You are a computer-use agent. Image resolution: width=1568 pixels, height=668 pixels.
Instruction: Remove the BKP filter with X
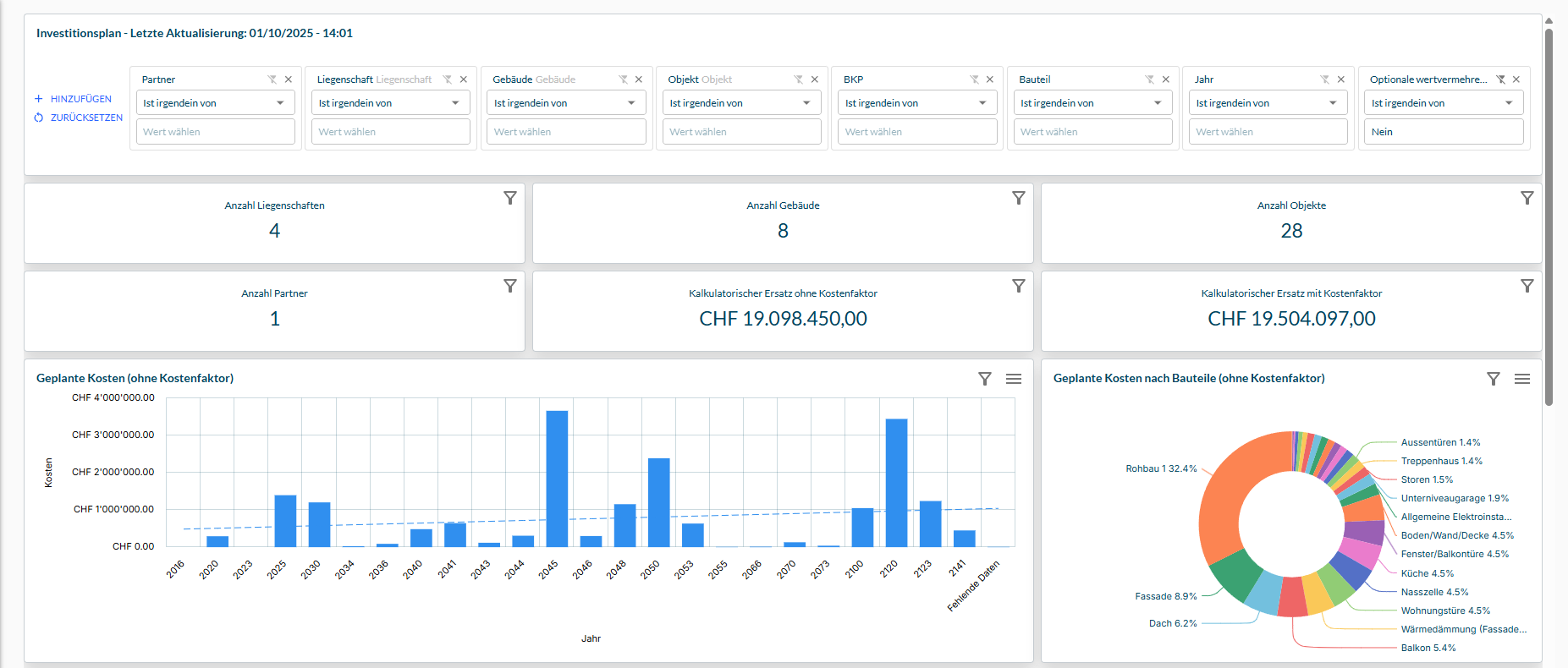coord(989,79)
